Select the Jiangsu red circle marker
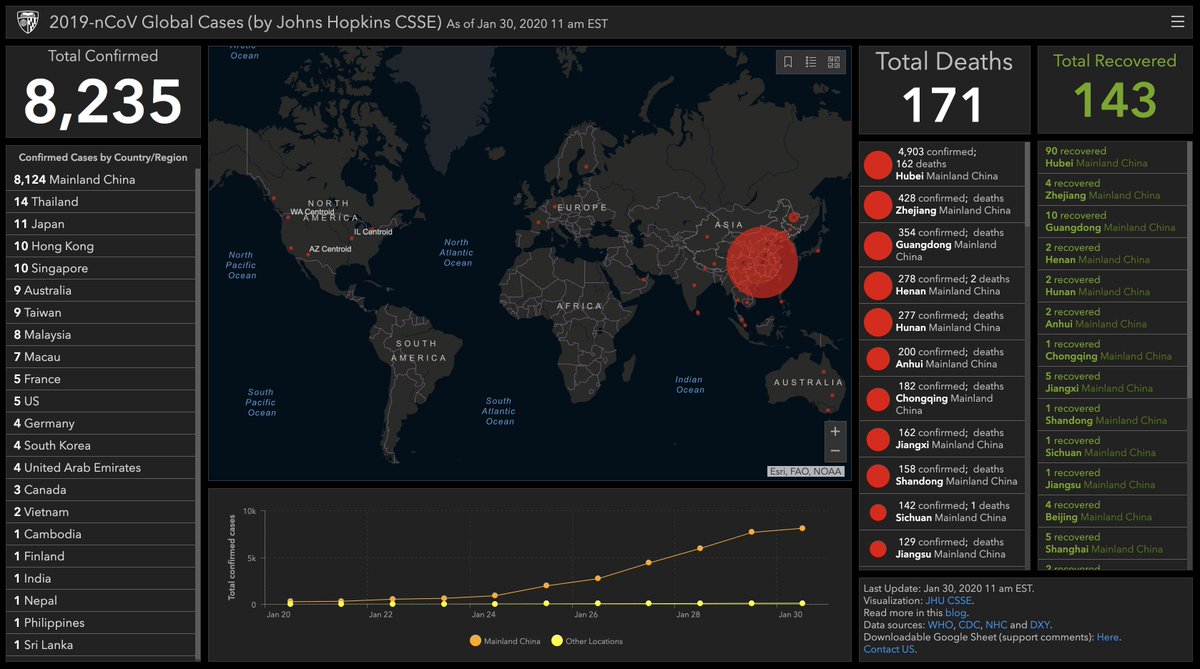1200x669 pixels. pos(877,548)
